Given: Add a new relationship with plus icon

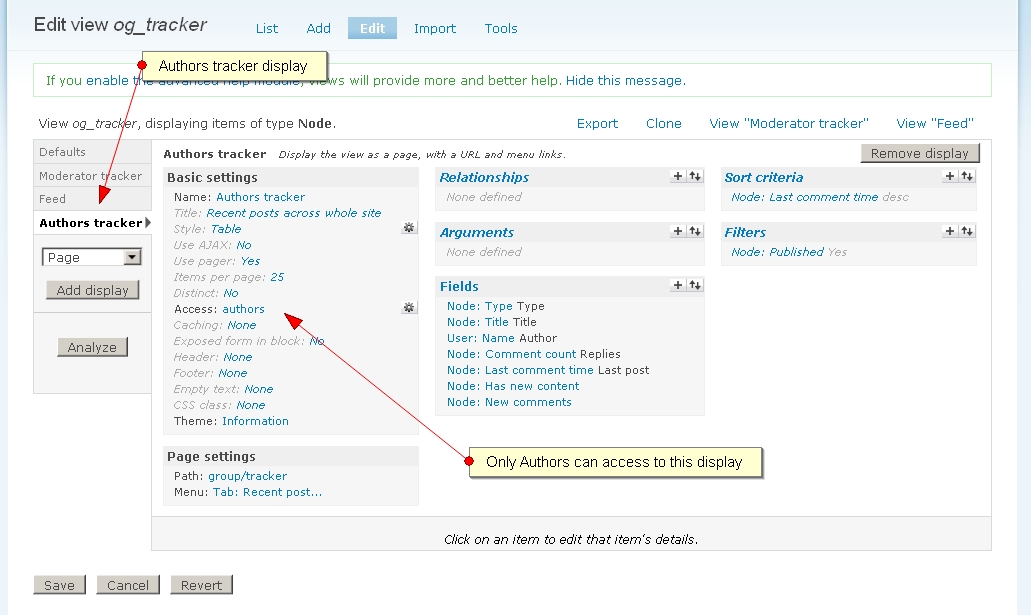Looking at the screenshot, I should pos(677,176).
